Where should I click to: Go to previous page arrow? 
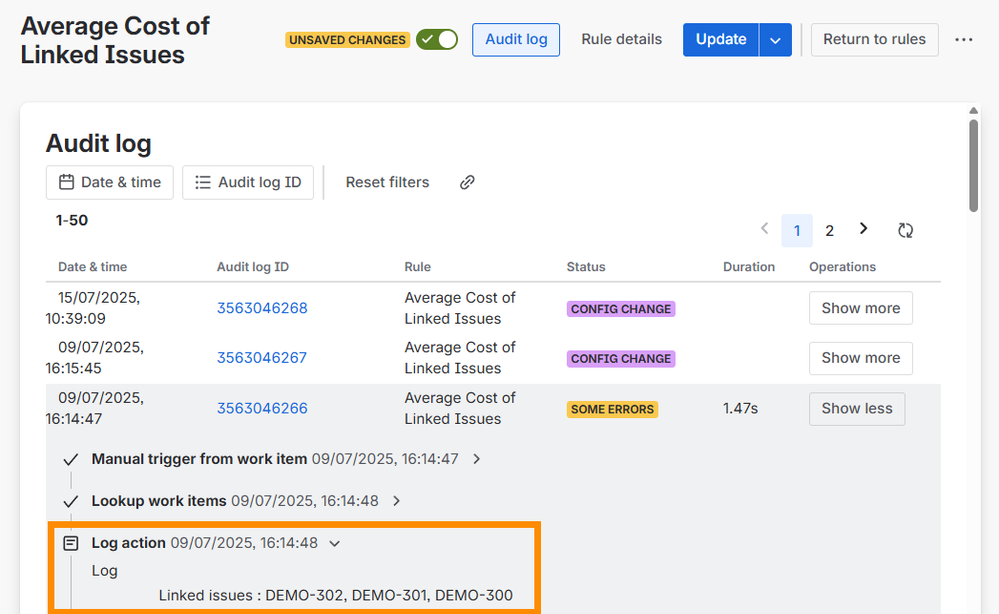(765, 229)
